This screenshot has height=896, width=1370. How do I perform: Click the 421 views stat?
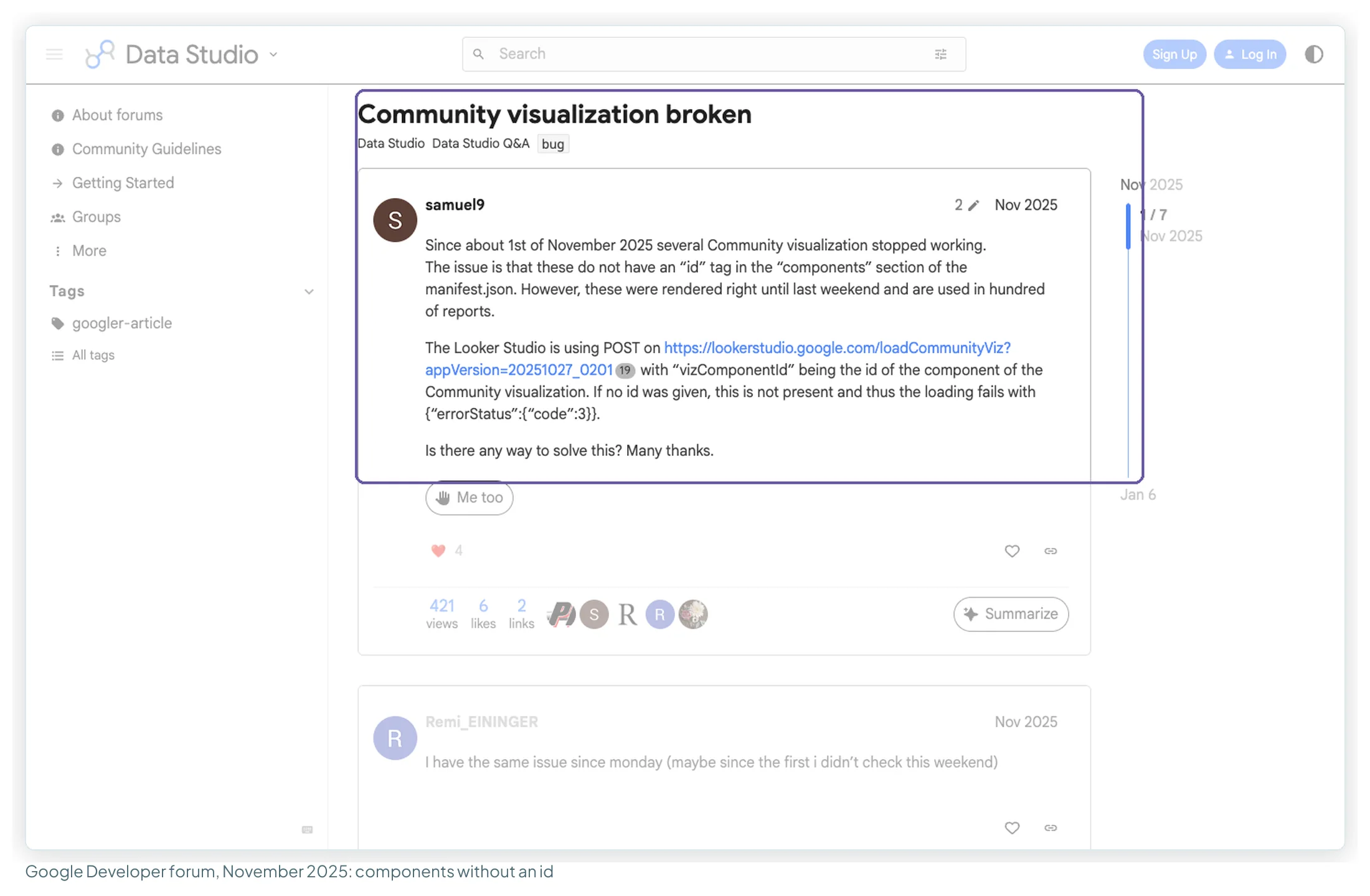[x=442, y=614]
